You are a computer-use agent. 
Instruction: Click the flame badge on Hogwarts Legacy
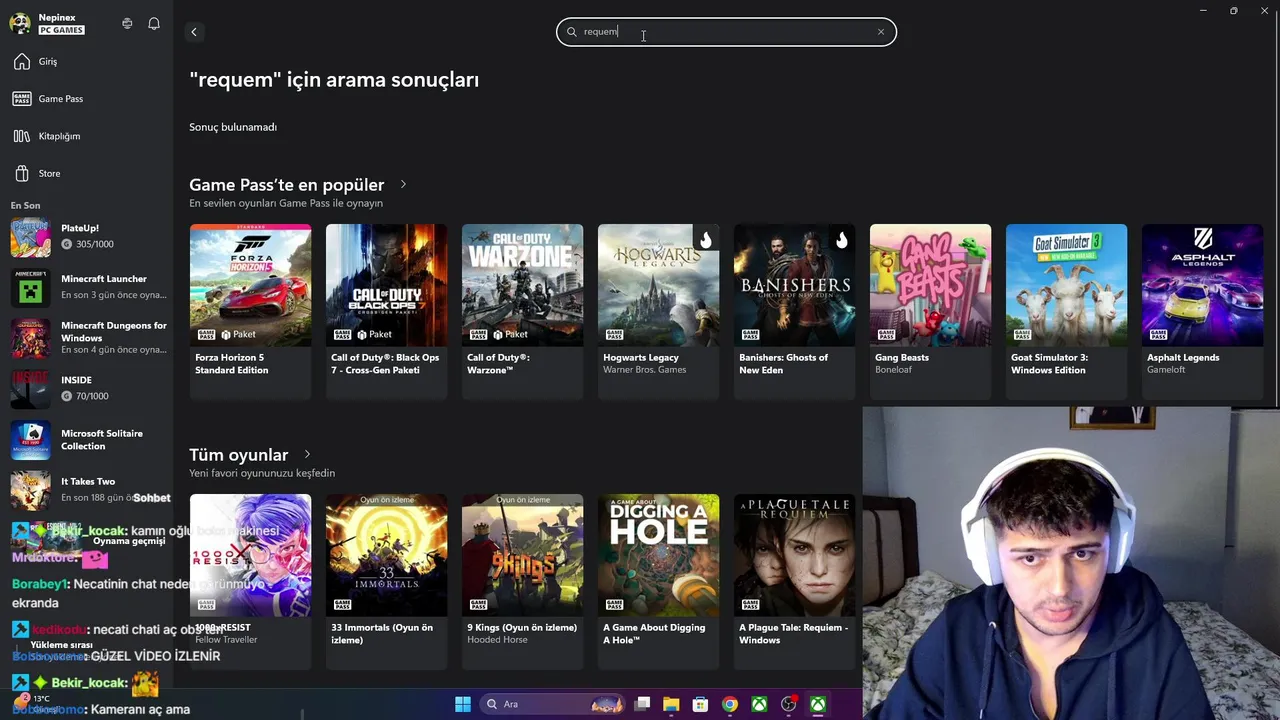tap(706, 239)
